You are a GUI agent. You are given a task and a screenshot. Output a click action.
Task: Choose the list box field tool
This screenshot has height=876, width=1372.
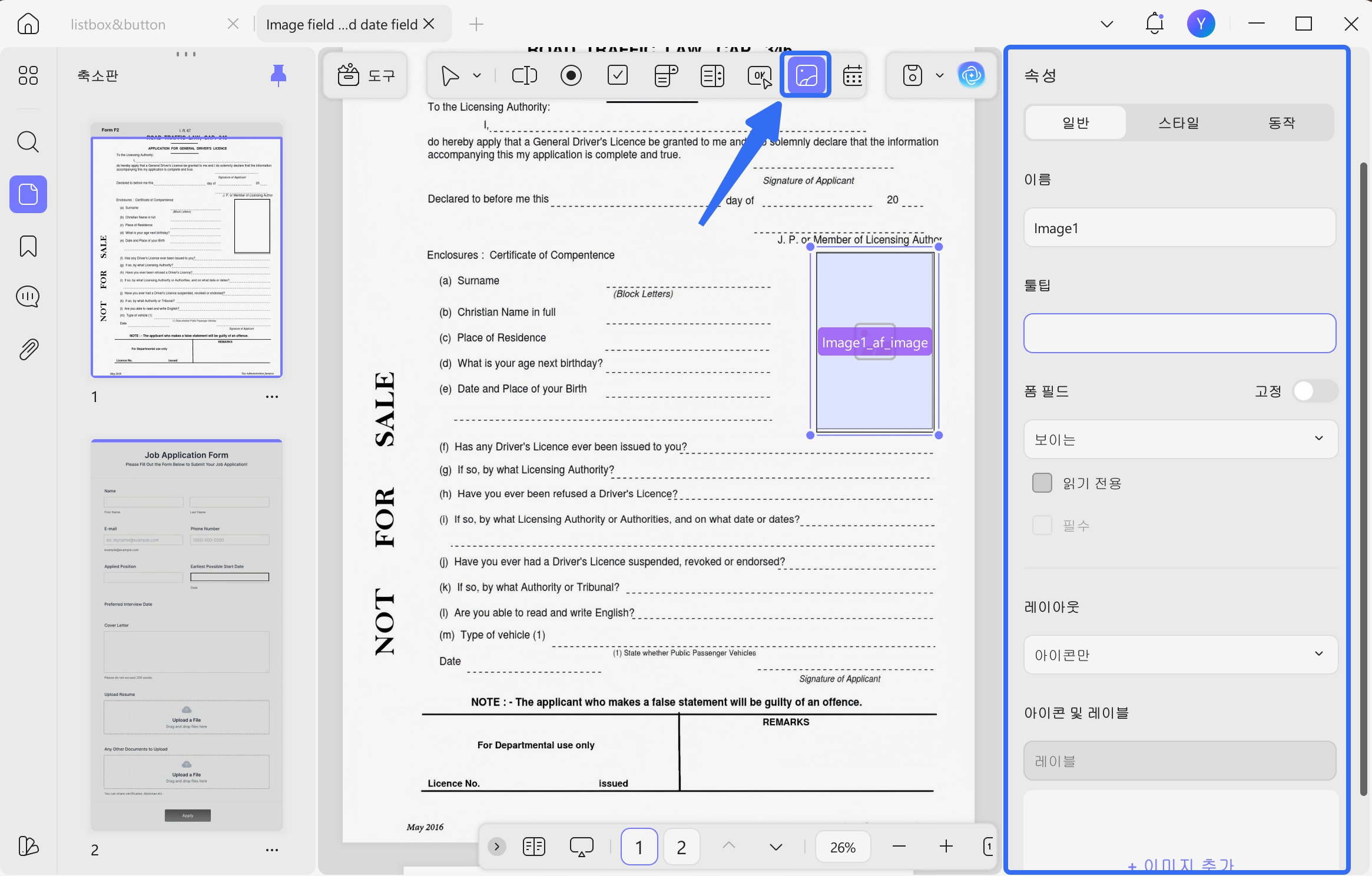(712, 75)
